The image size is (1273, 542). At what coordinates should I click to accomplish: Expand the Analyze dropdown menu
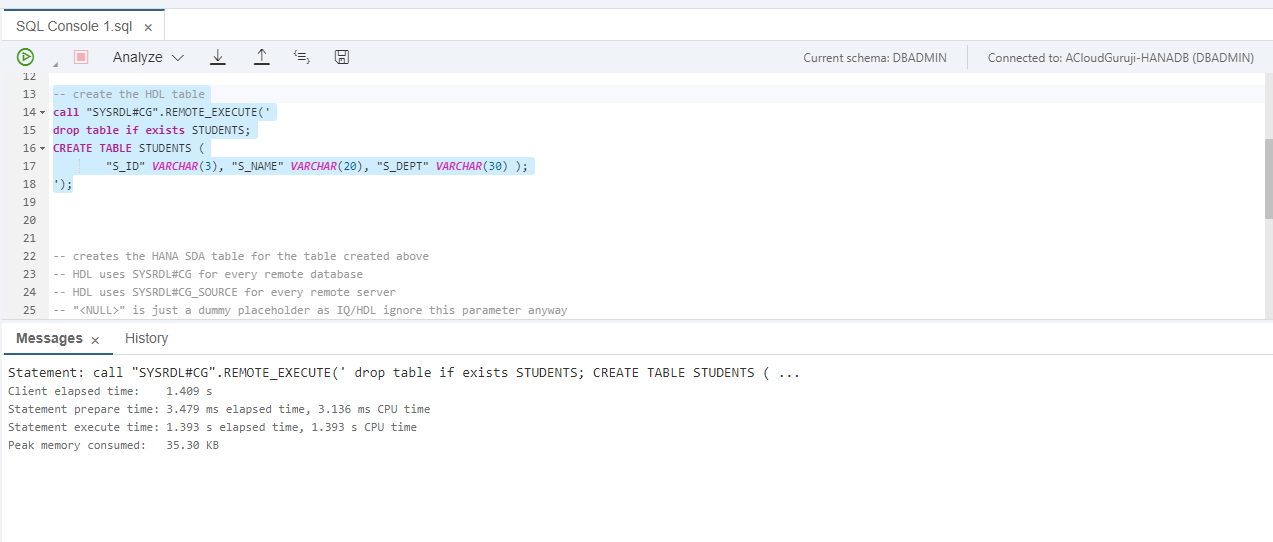pos(148,57)
